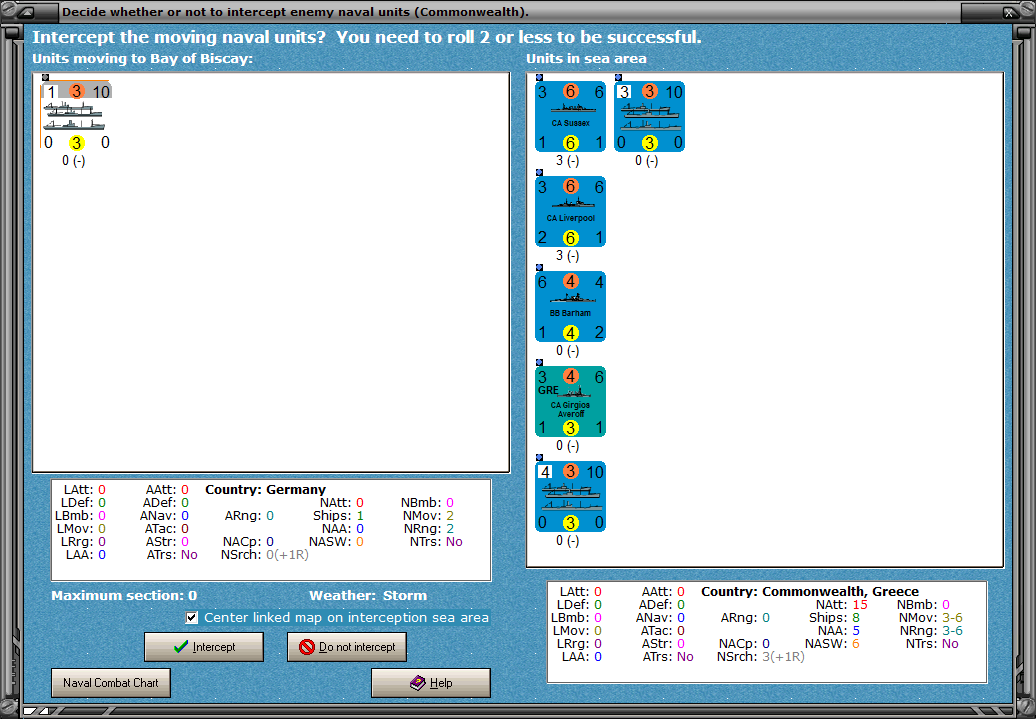Click the Units in sea area heading
Image resolution: width=1036 pixels, height=719 pixels.
point(586,59)
